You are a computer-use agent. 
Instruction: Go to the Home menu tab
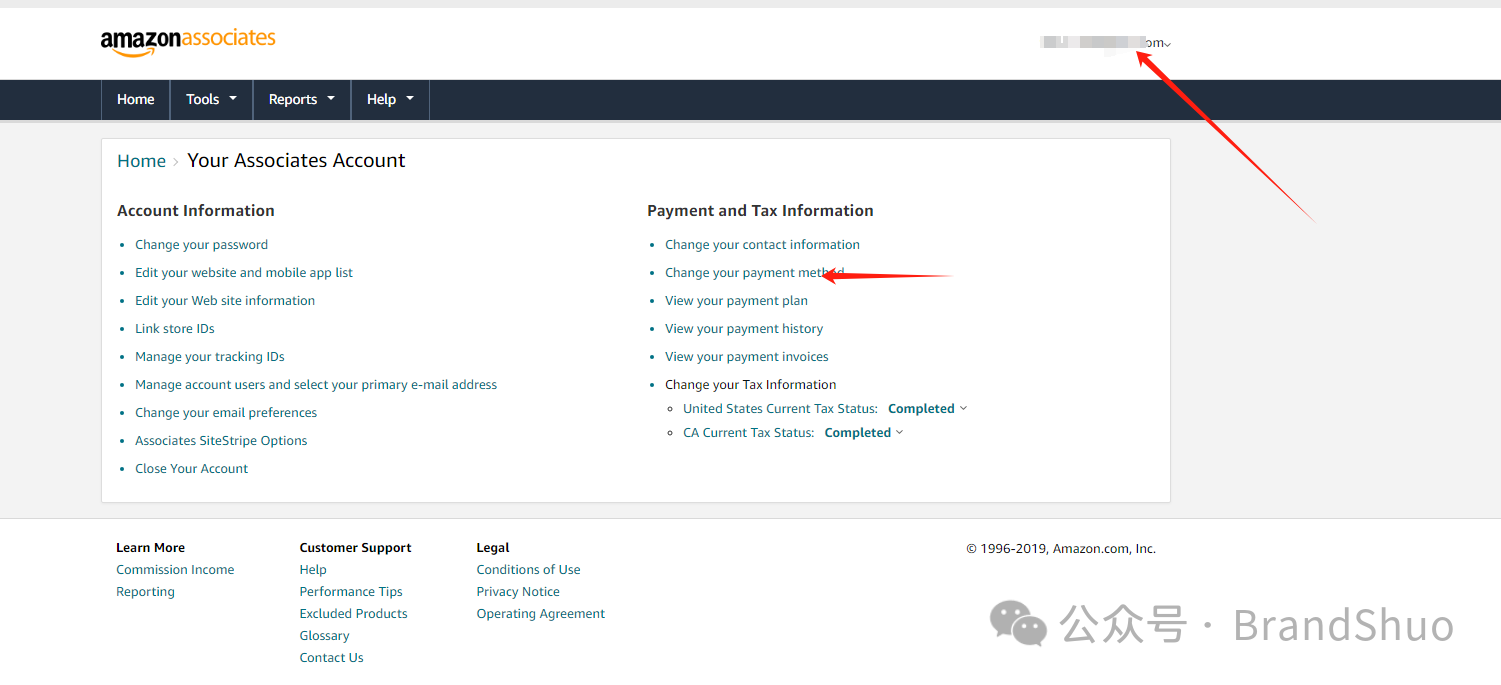point(135,99)
